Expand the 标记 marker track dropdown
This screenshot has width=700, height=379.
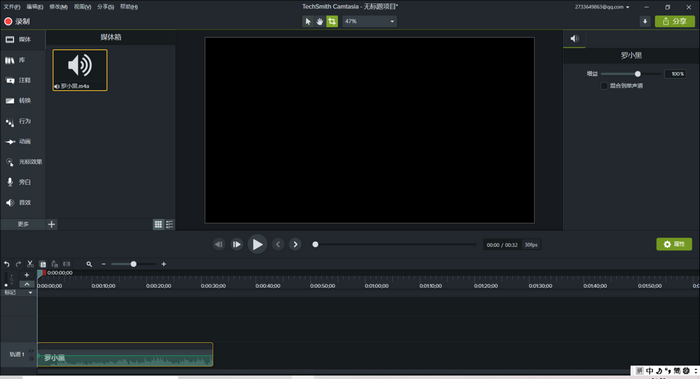pos(18,292)
